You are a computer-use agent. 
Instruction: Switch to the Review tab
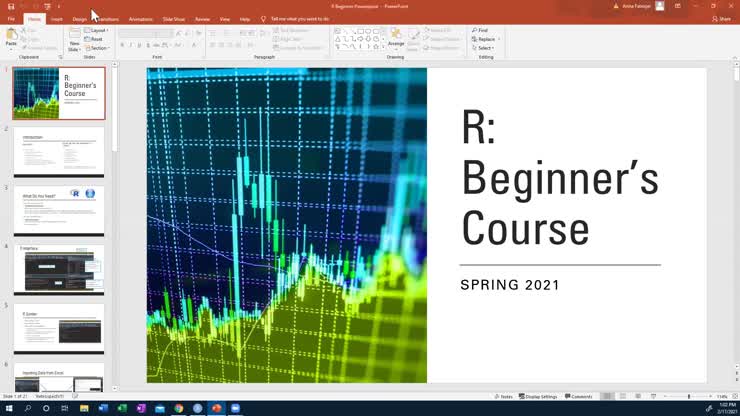click(x=202, y=19)
